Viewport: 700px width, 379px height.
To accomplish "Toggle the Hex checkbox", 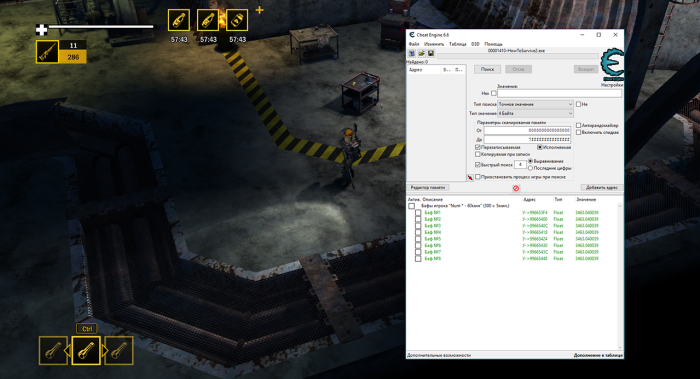I will (493, 93).
